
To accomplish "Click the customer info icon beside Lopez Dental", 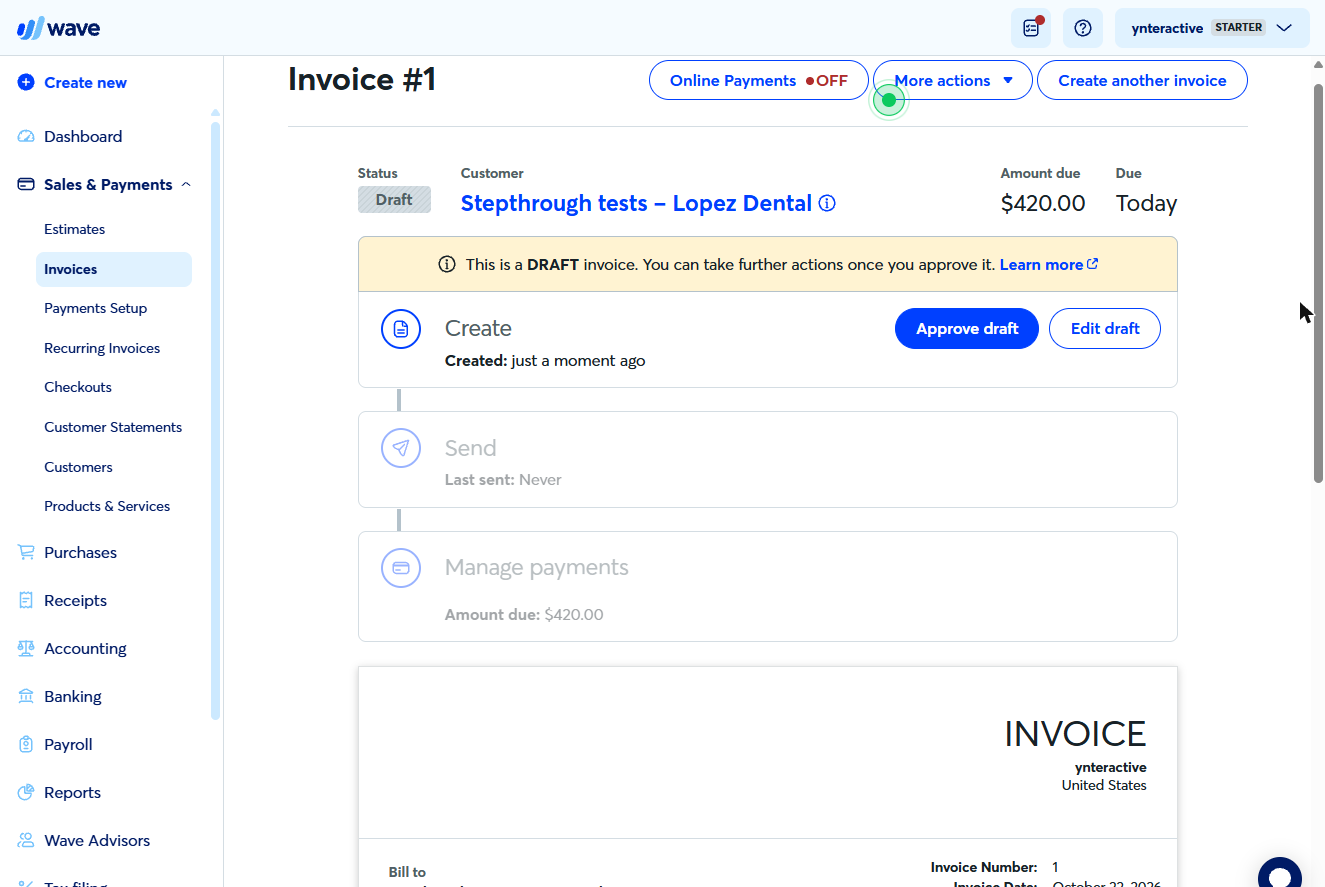I will (x=827, y=204).
